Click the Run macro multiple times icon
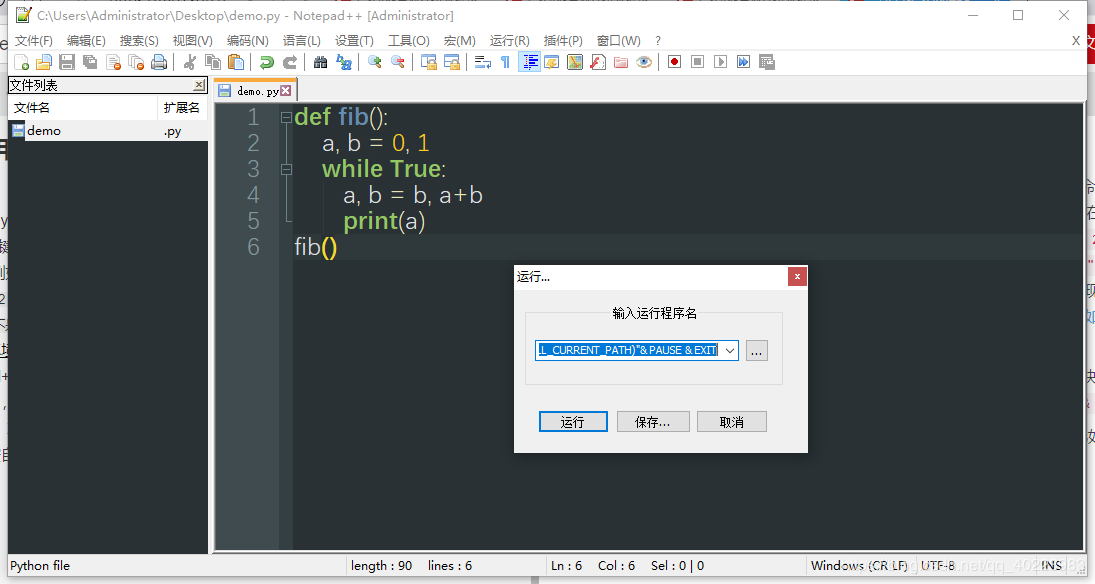This screenshot has height=584, width=1095. 744,62
